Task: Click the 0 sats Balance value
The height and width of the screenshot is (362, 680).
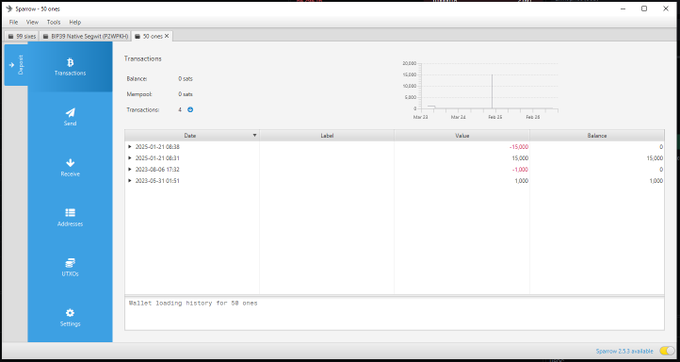Action: tap(185, 79)
